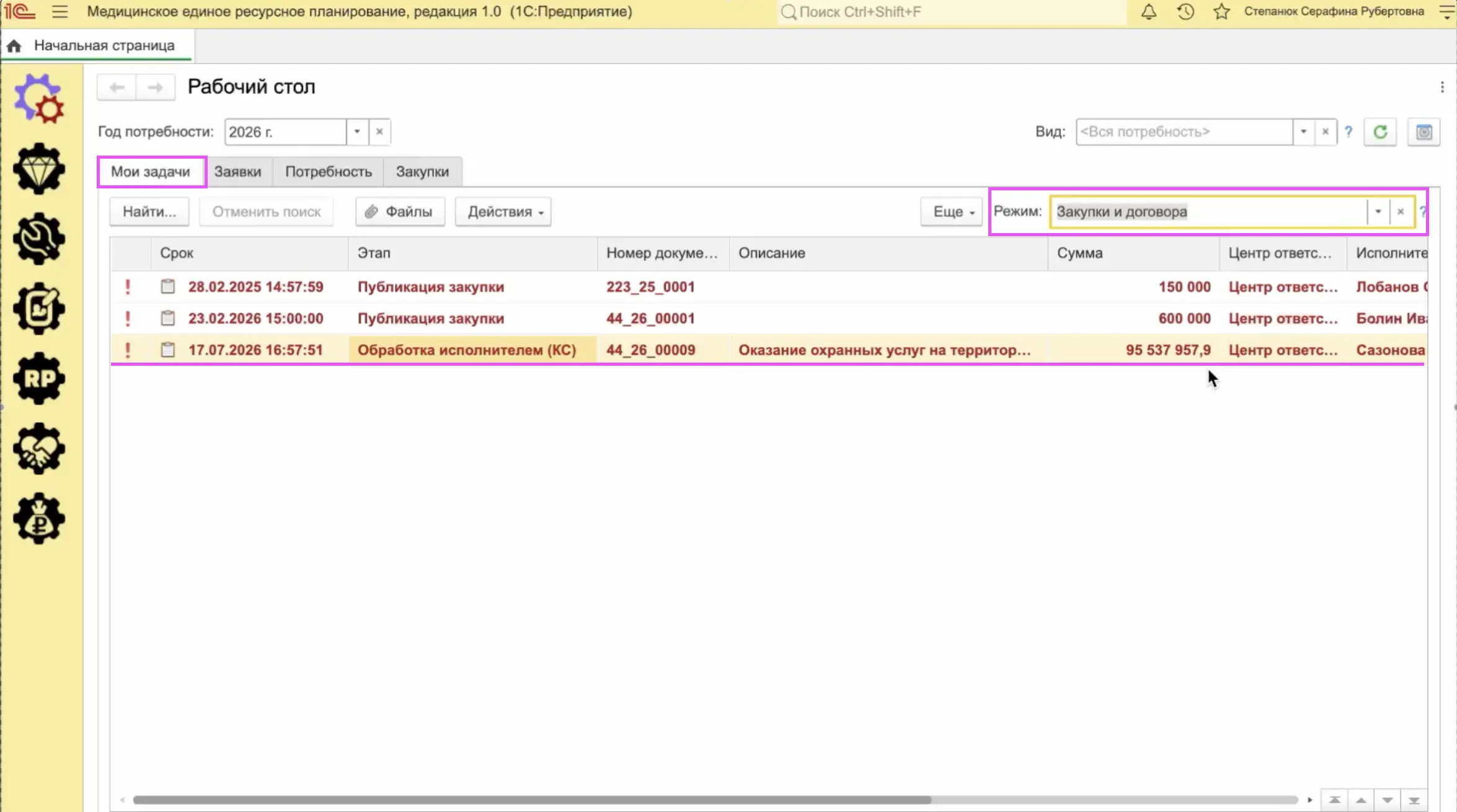Expand the Год потребности dropdown
This screenshot has width=1457, height=812.
coord(357,131)
